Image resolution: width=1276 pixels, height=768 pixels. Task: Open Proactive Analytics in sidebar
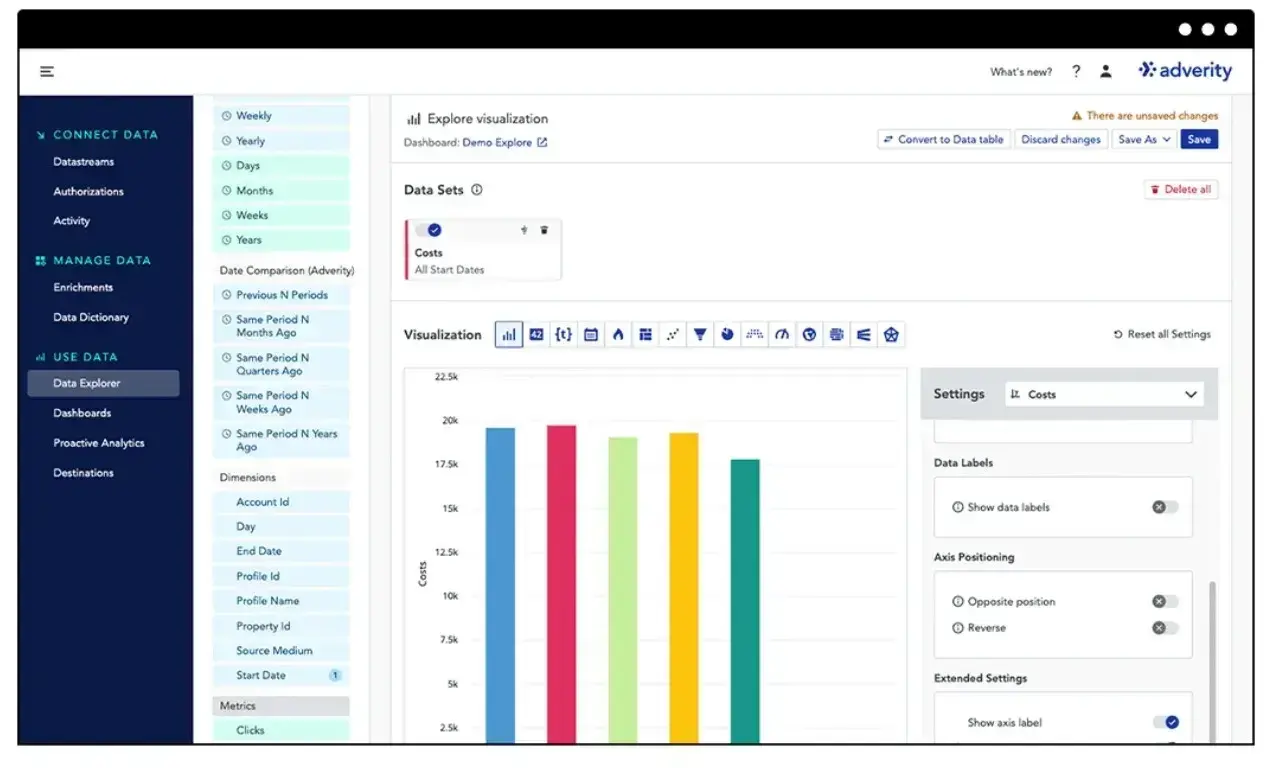(99, 443)
